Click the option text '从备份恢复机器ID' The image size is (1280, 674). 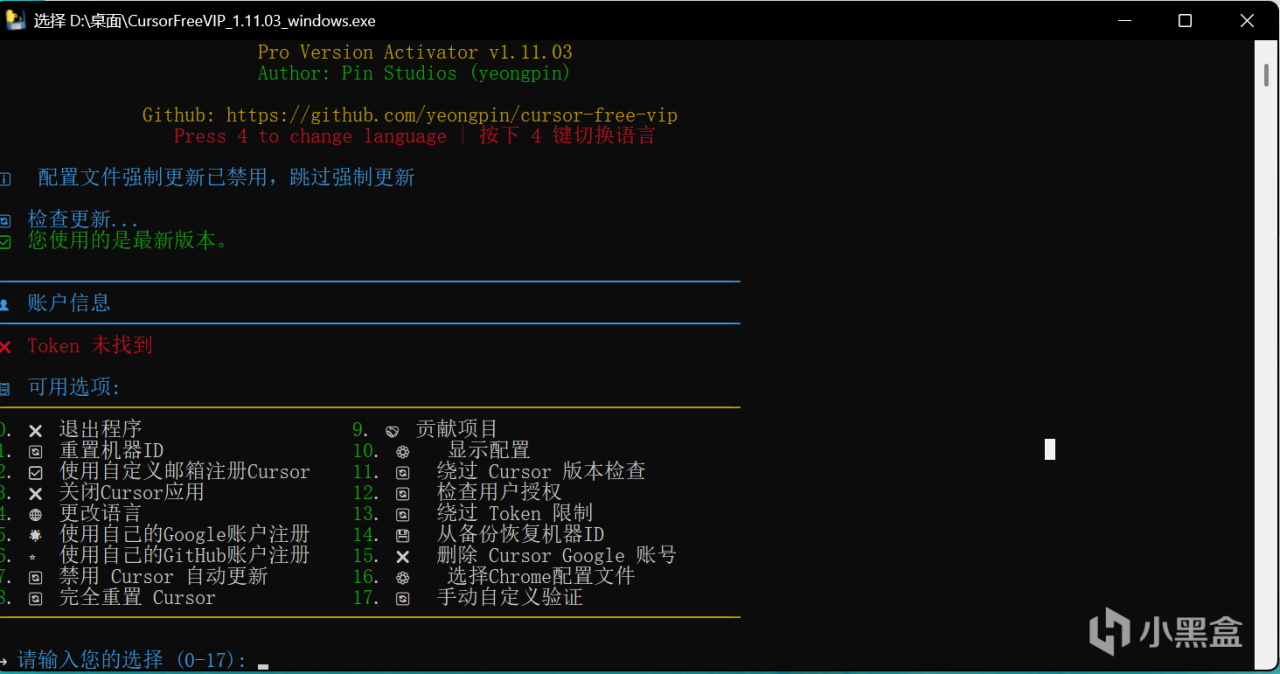520,535
